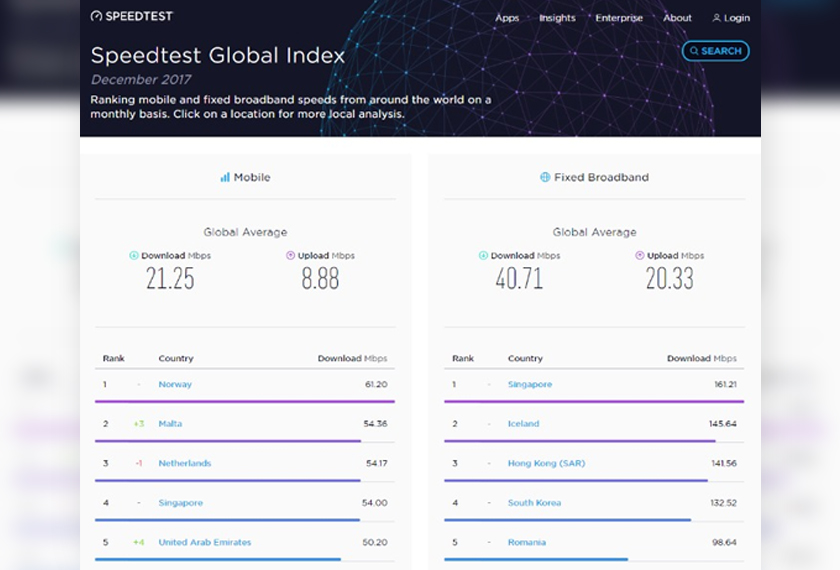The width and height of the screenshot is (840, 570).
Task: Click the Mobile table Download Mbps header
Action: point(352,358)
